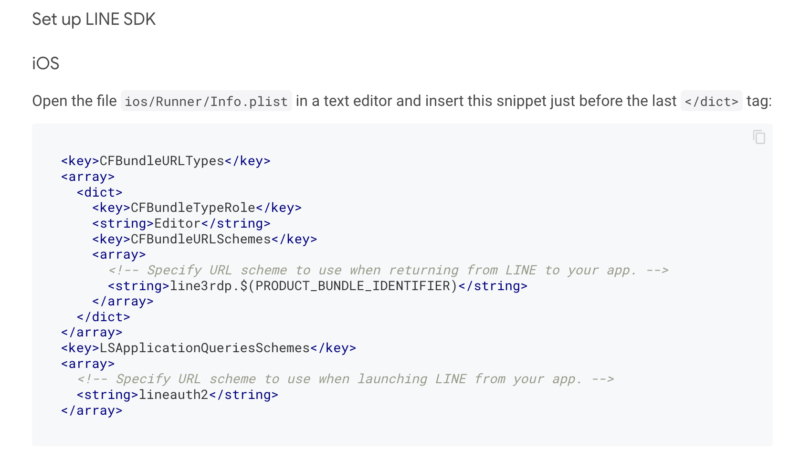Viewport: 800px width, 461px height.
Task: Click the "Set up LINE SDK" heading
Action: (93, 21)
